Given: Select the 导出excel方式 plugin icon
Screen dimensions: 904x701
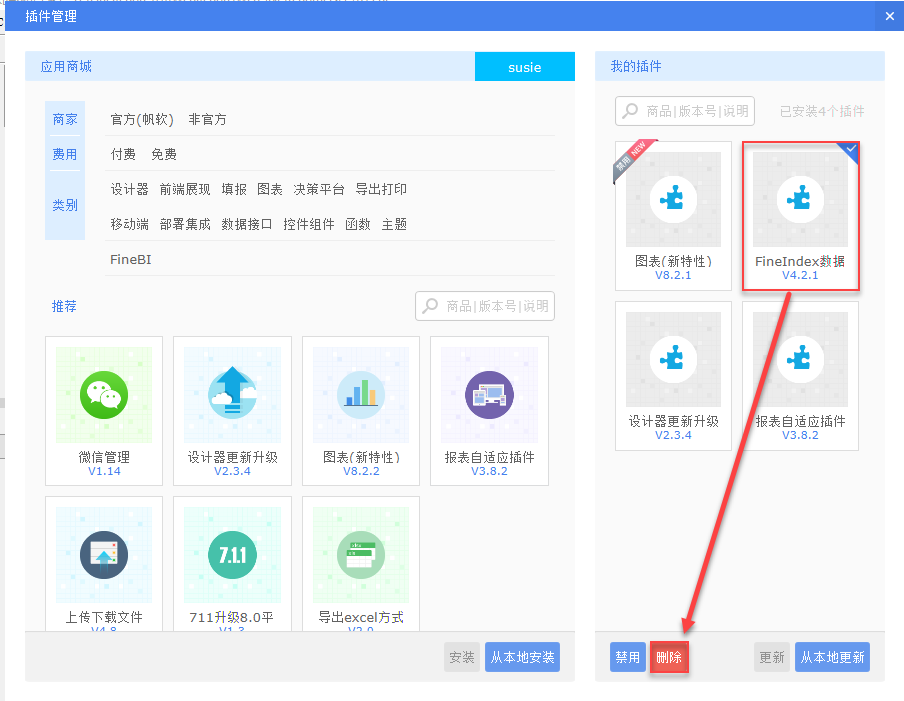Looking at the screenshot, I should 361,555.
